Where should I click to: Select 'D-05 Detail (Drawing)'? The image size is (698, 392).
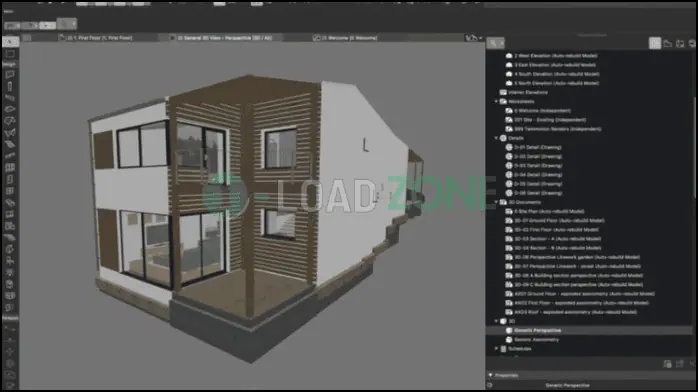pyautogui.click(x=537, y=184)
